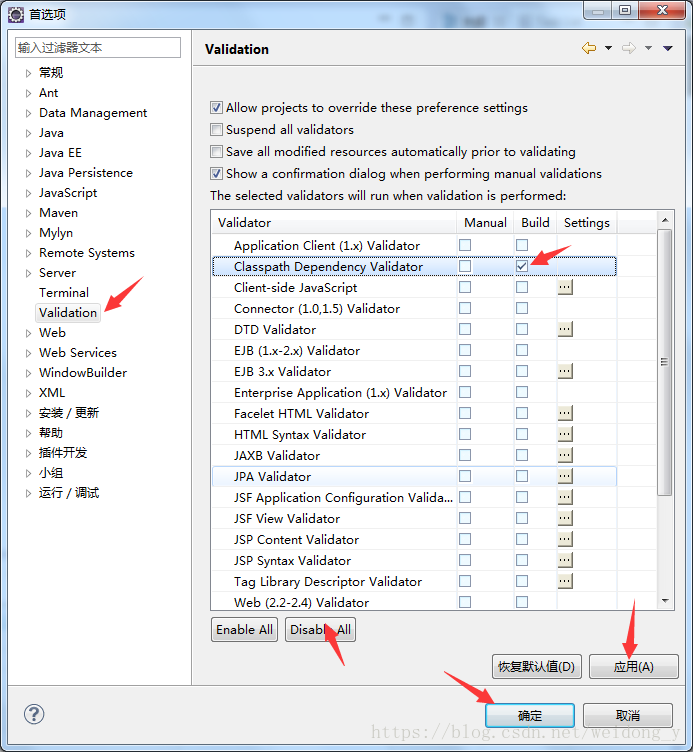Viewport: 693px width, 752px height.
Task: Check Manual for JPA Validator
Action: 465,476
